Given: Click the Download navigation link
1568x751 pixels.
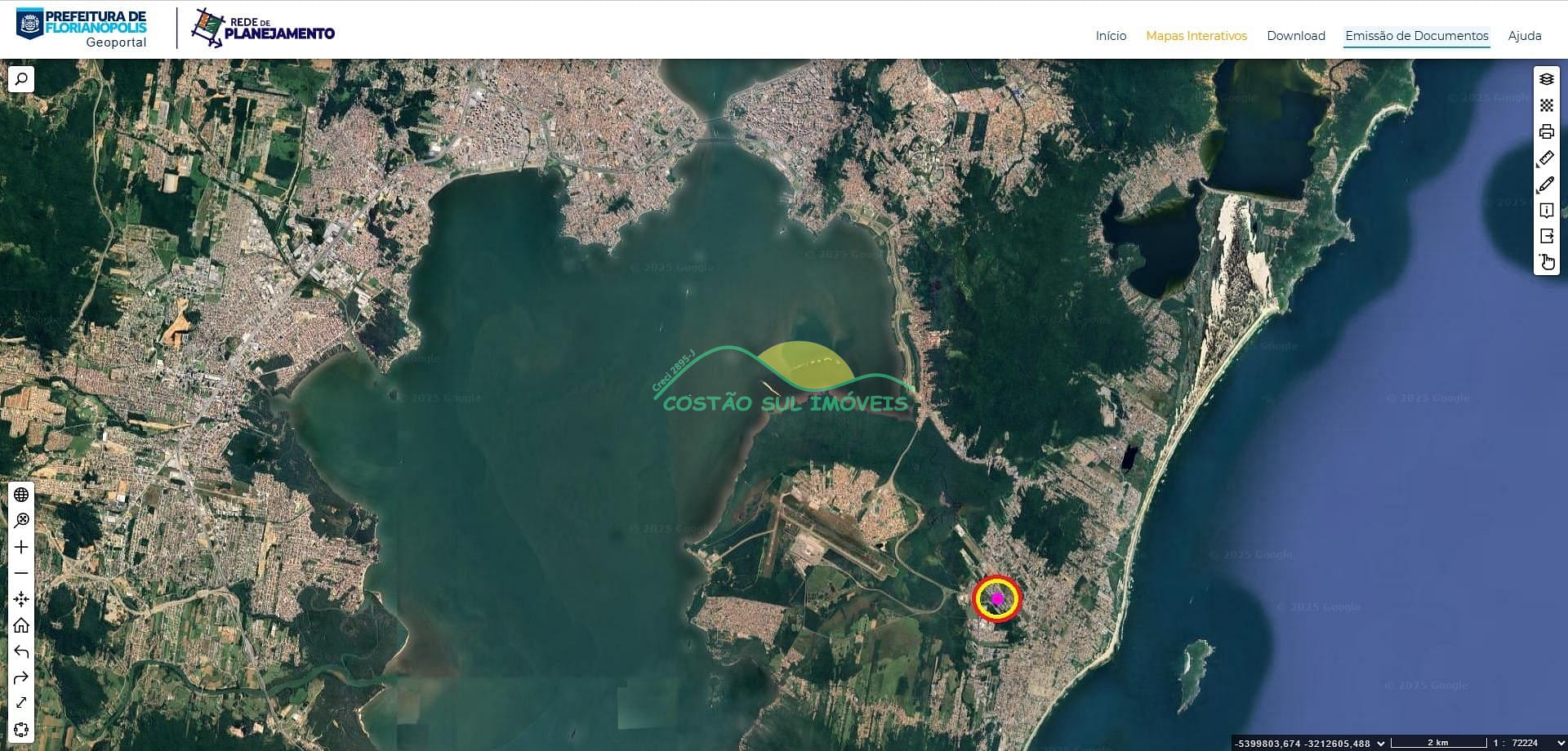Looking at the screenshot, I should (x=1295, y=36).
